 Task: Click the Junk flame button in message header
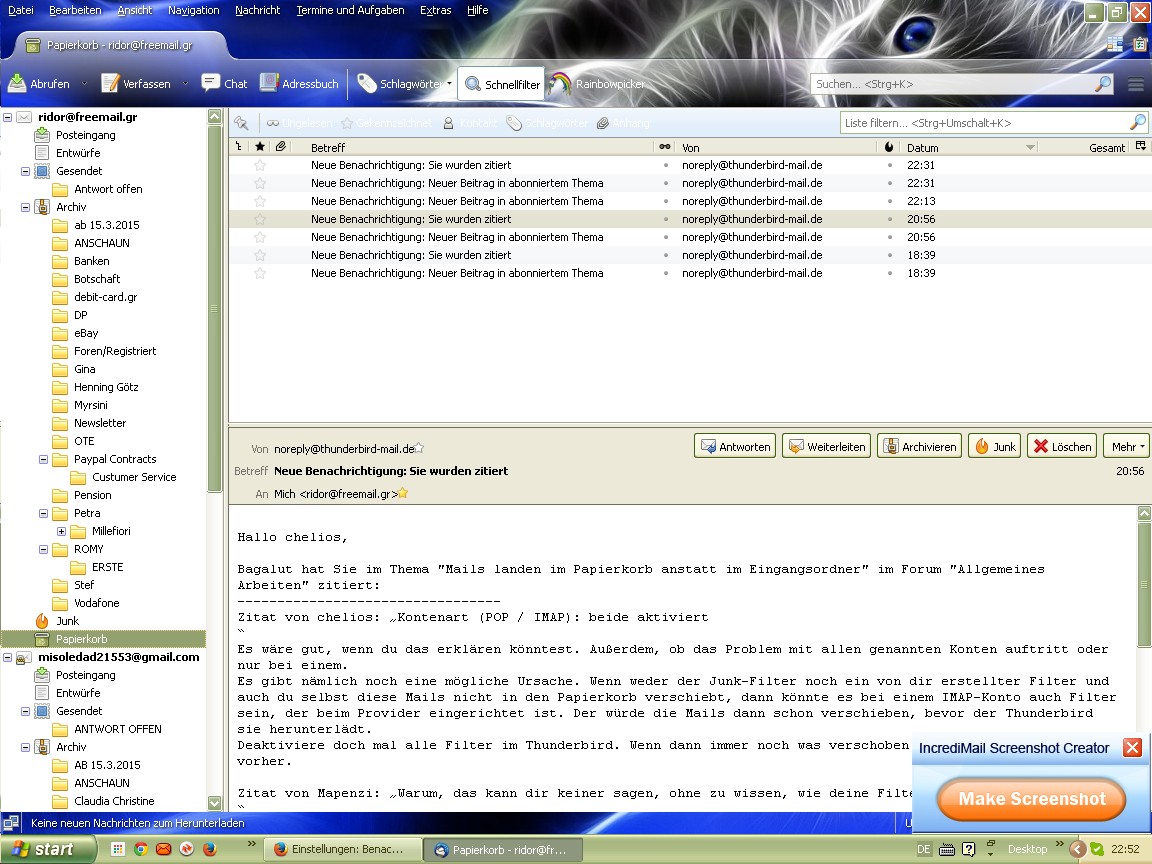(994, 447)
